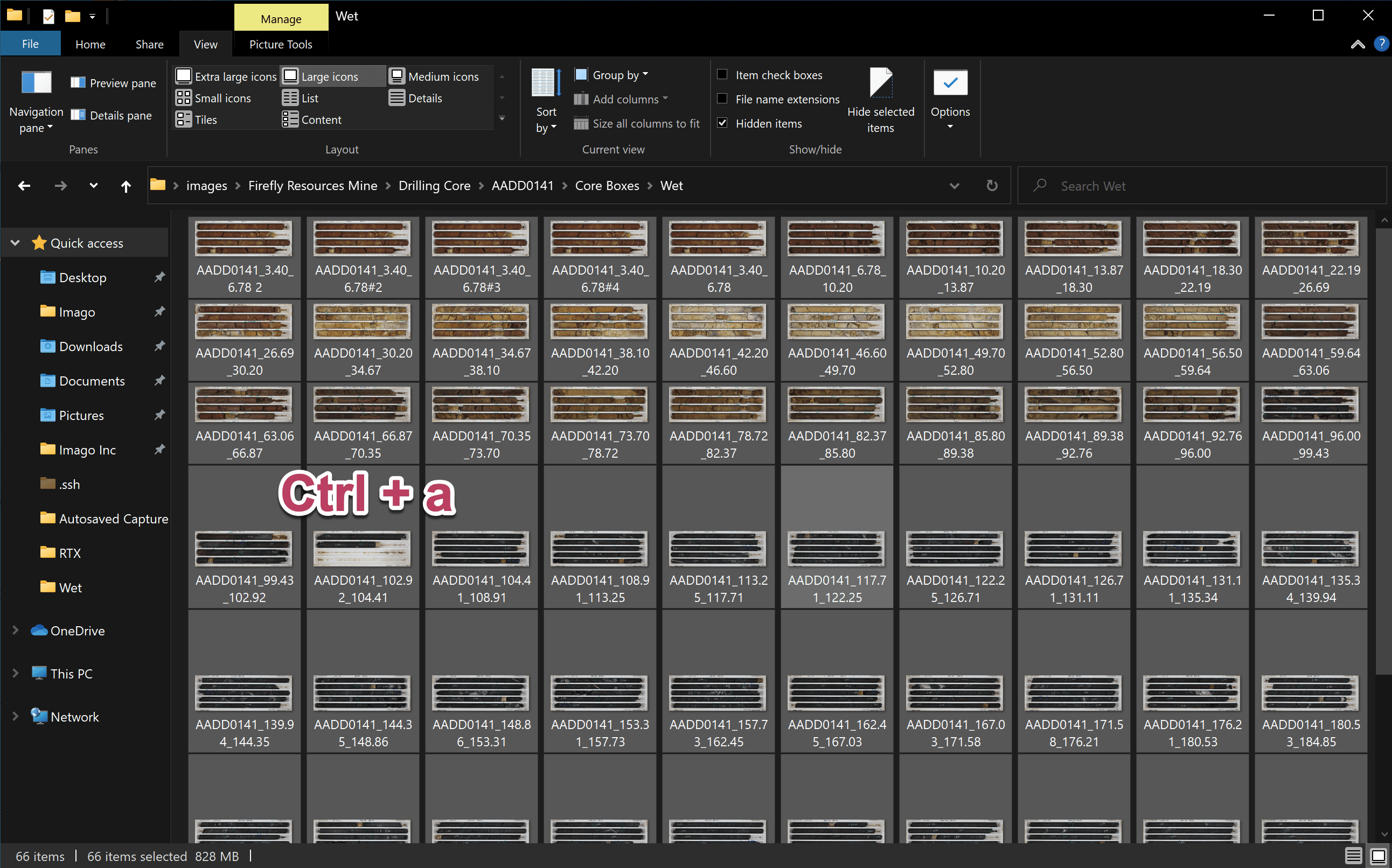
Task: Click Hide selected items
Action: click(880, 101)
